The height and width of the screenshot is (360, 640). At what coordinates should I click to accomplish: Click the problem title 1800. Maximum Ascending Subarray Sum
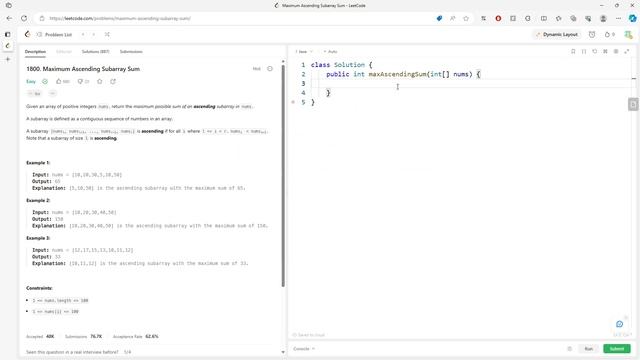pyautogui.click(x=83, y=69)
